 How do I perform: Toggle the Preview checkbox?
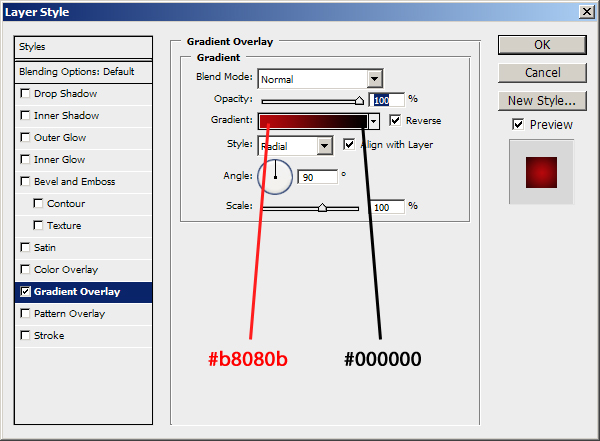tap(518, 124)
